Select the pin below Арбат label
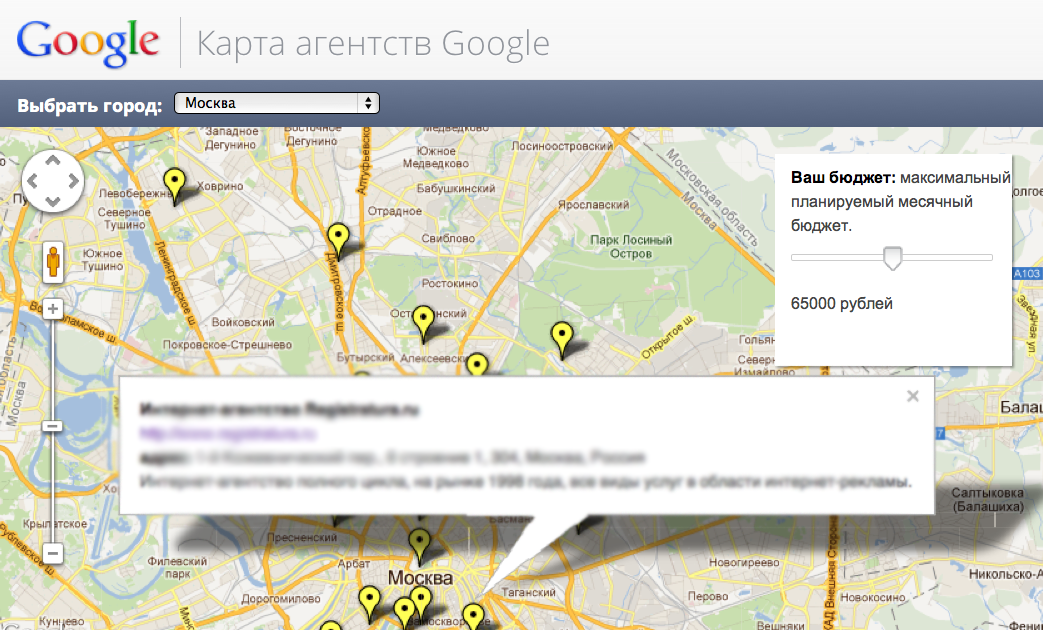This screenshot has width=1043, height=630. (x=369, y=604)
